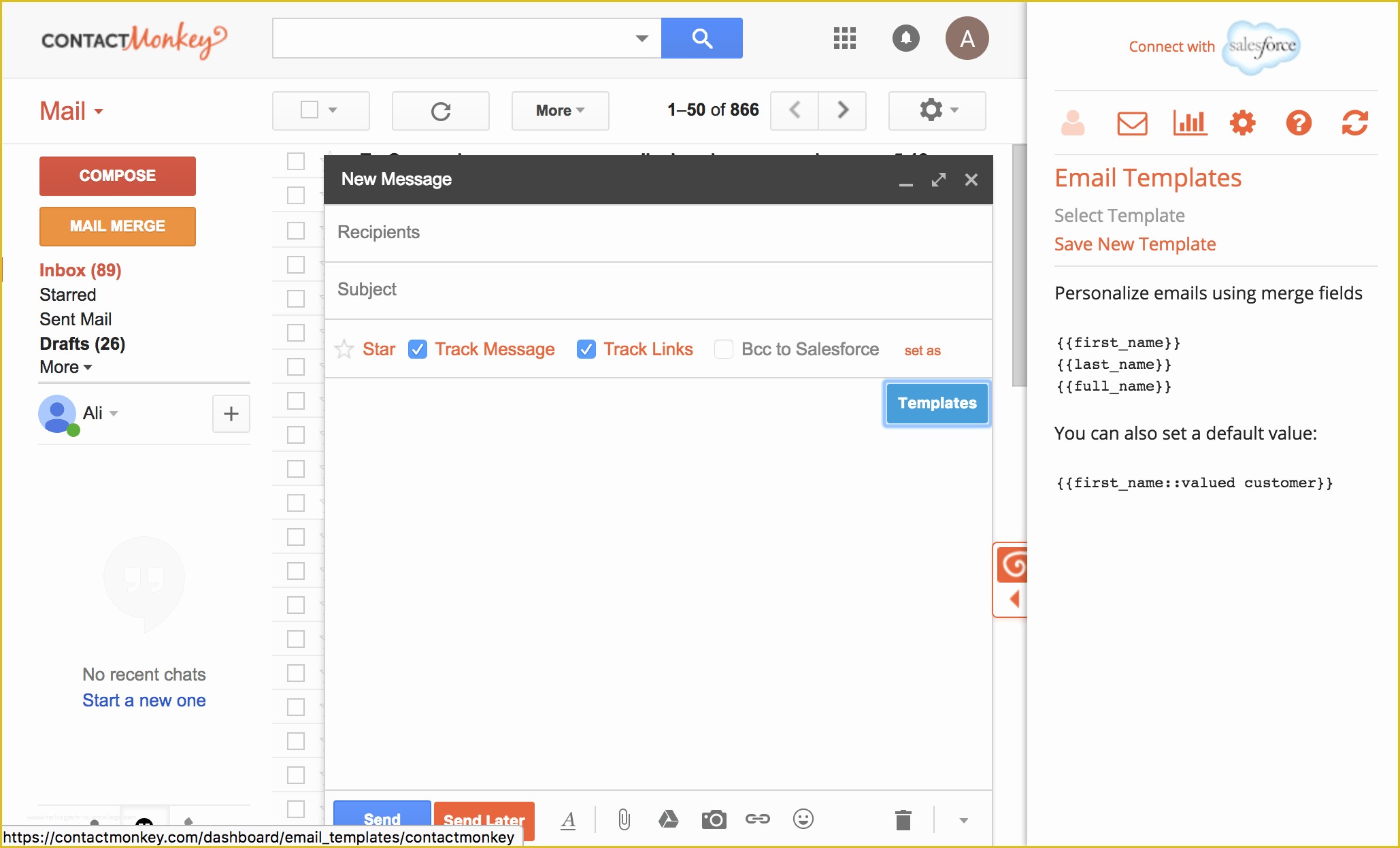Enable the Bcc to Salesforce checkbox
1400x848 pixels.
point(724,349)
